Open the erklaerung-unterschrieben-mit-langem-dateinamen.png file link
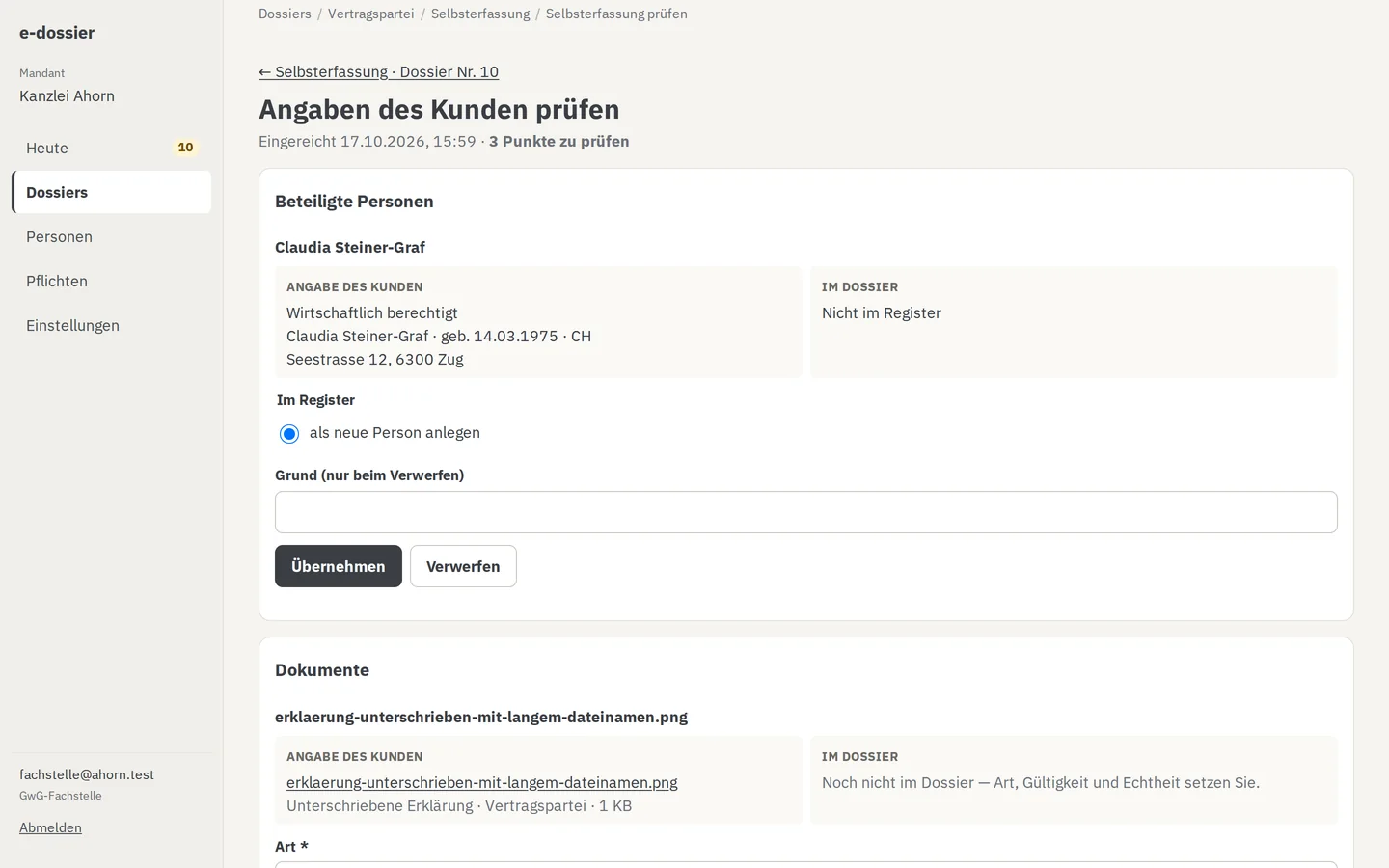 [x=482, y=782]
